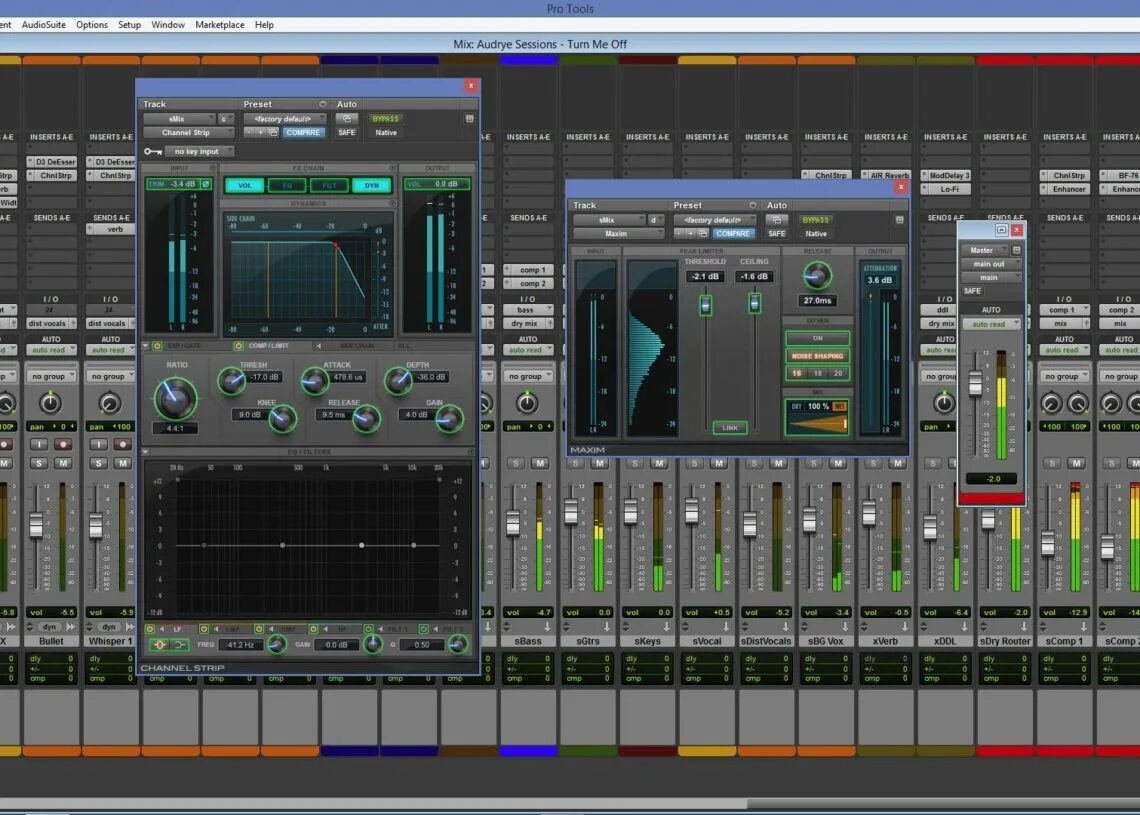
Task: Click the plus next-preset button in Maxim
Action: coord(691,233)
